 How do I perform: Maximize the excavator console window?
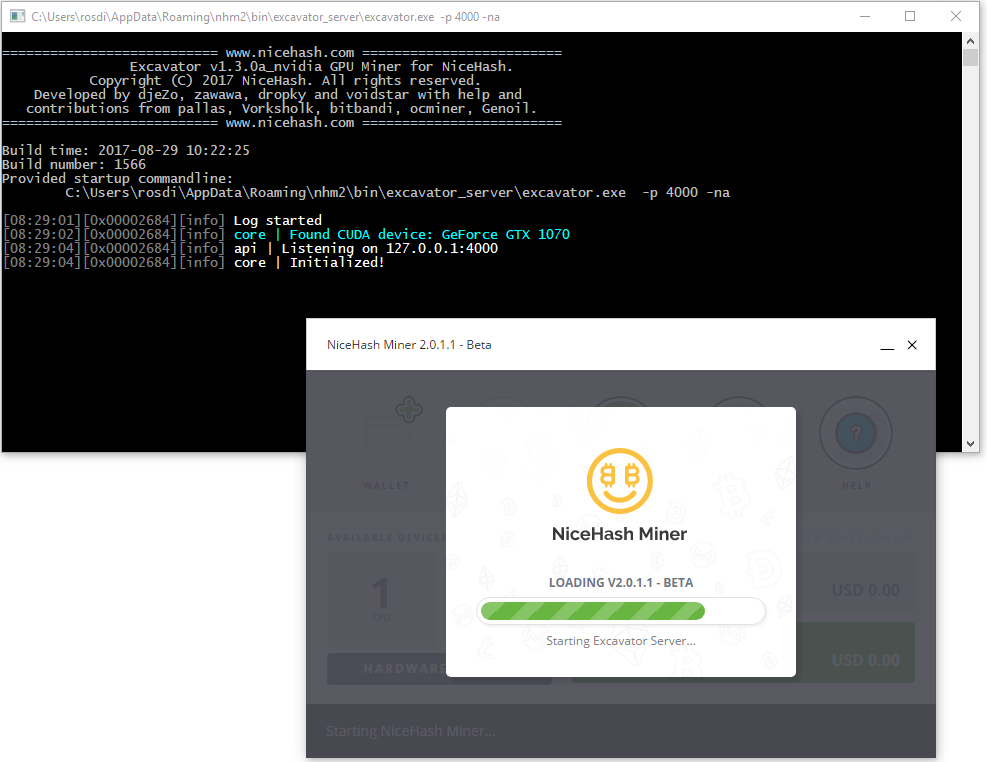(910, 16)
